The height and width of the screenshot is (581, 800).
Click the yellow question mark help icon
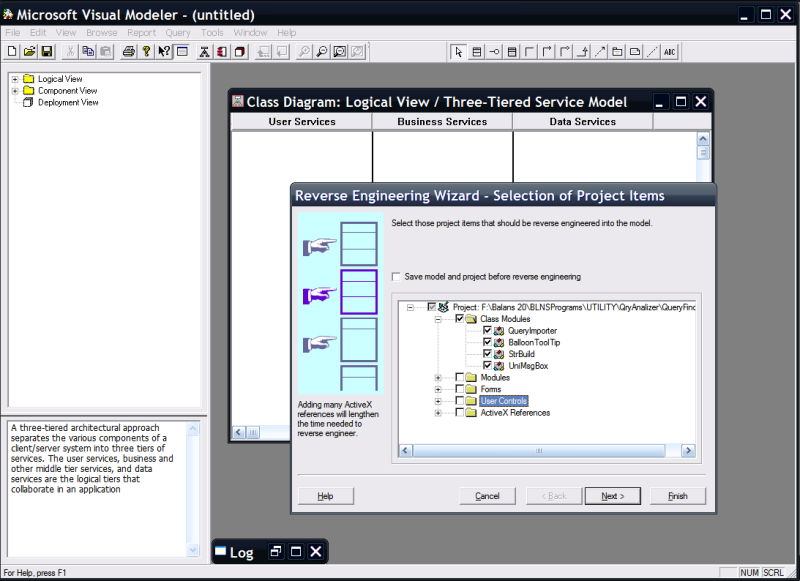[x=146, y=52]
